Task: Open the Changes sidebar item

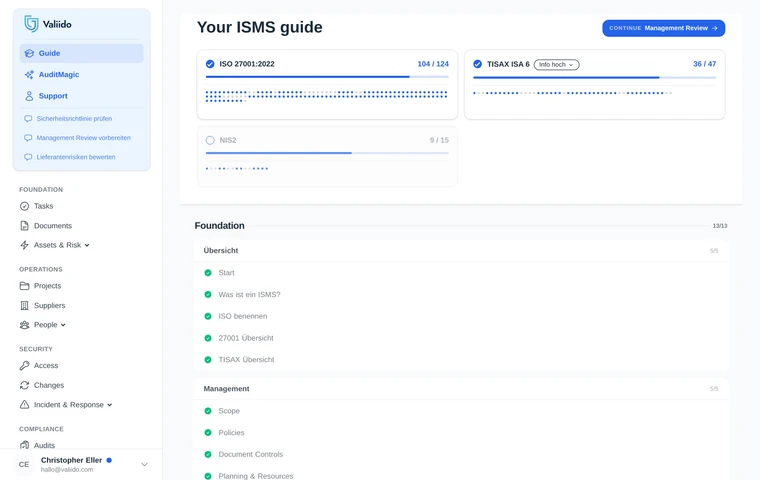Action: (x=49, y=385)
